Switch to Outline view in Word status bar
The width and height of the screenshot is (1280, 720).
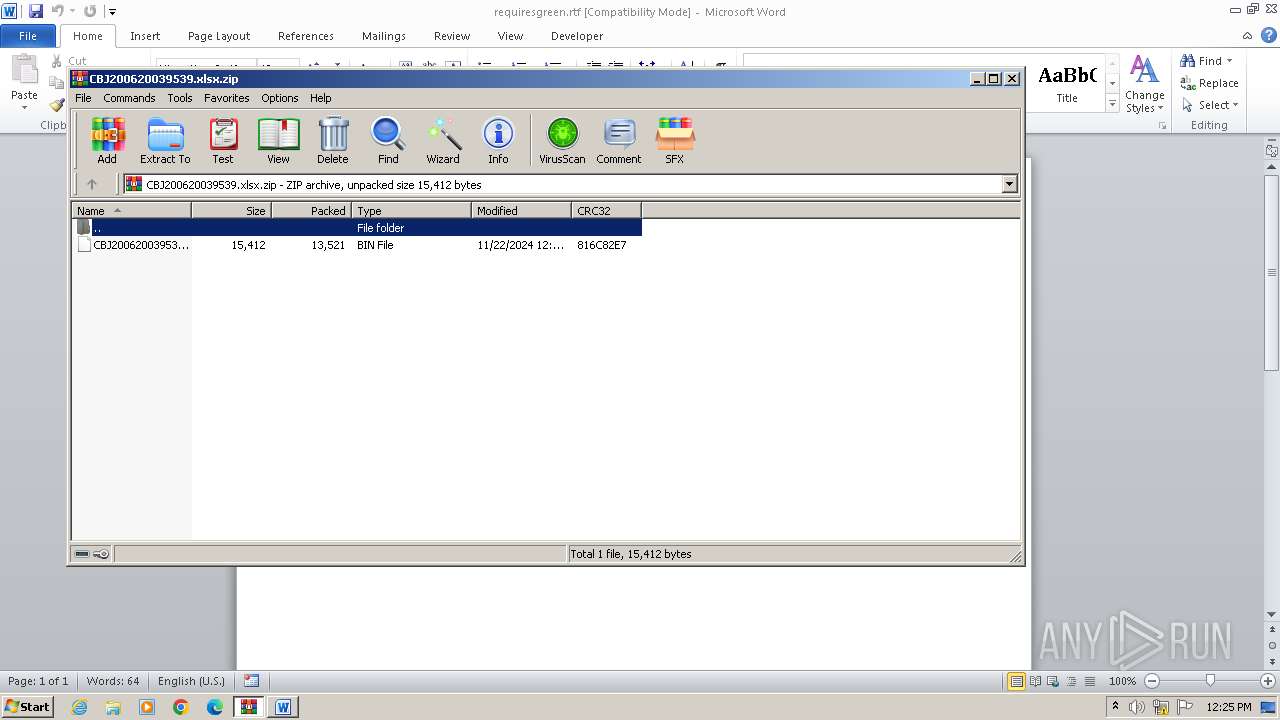click(1070, 681)
